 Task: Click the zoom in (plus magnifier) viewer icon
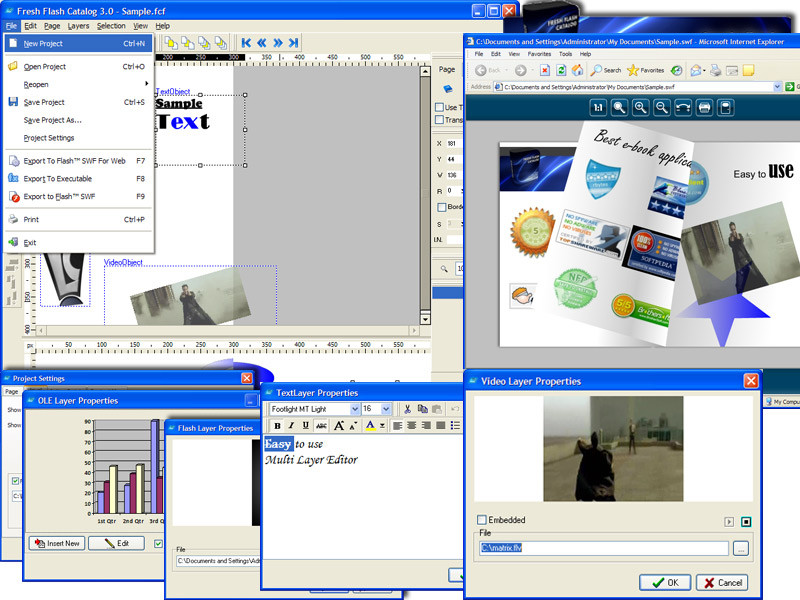[640, 108]
